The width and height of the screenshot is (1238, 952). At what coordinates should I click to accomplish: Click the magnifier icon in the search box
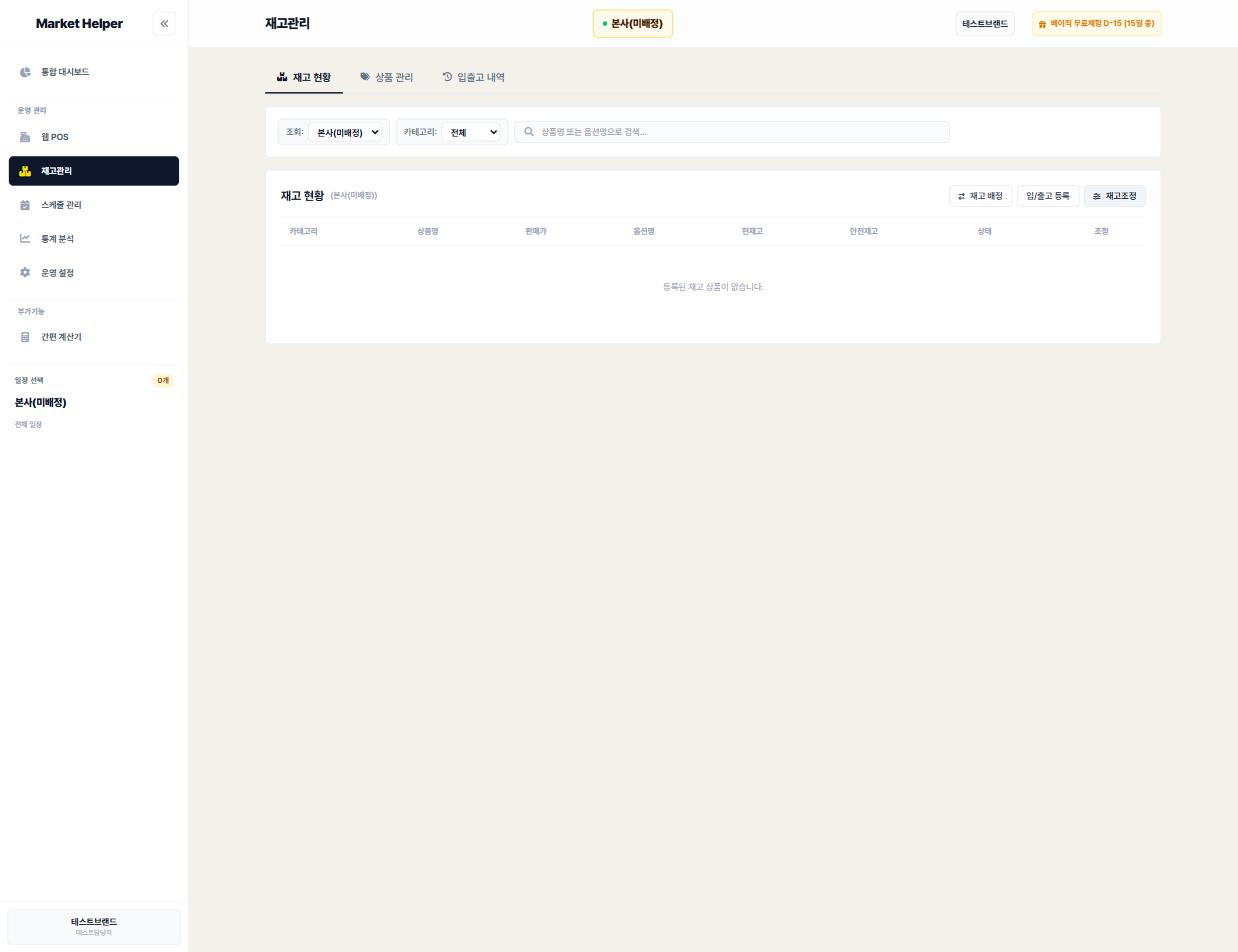pyautogui.click(x=529, y=132)
